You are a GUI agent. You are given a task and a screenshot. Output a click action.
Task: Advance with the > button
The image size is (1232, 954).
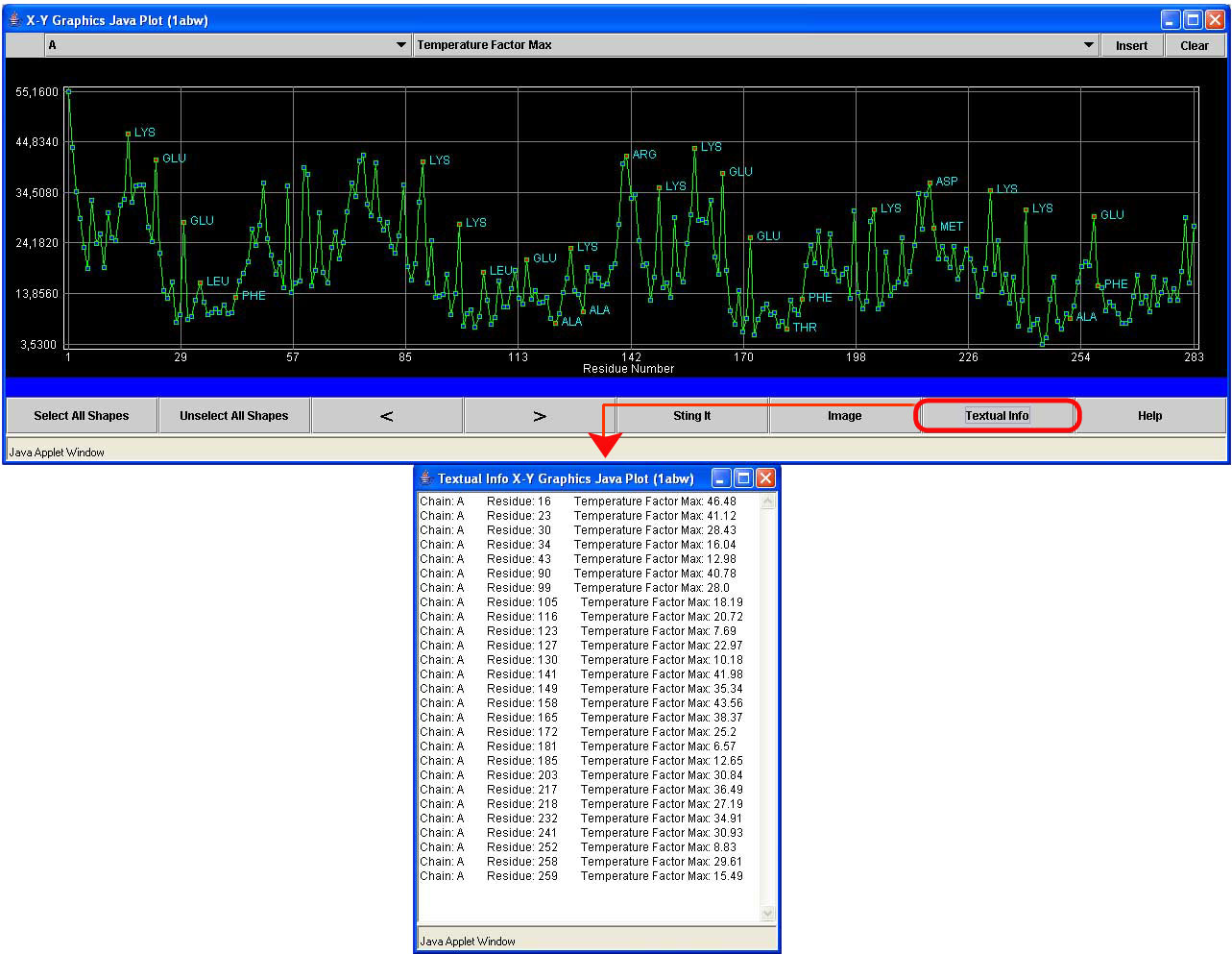click(x=540, y=416)
